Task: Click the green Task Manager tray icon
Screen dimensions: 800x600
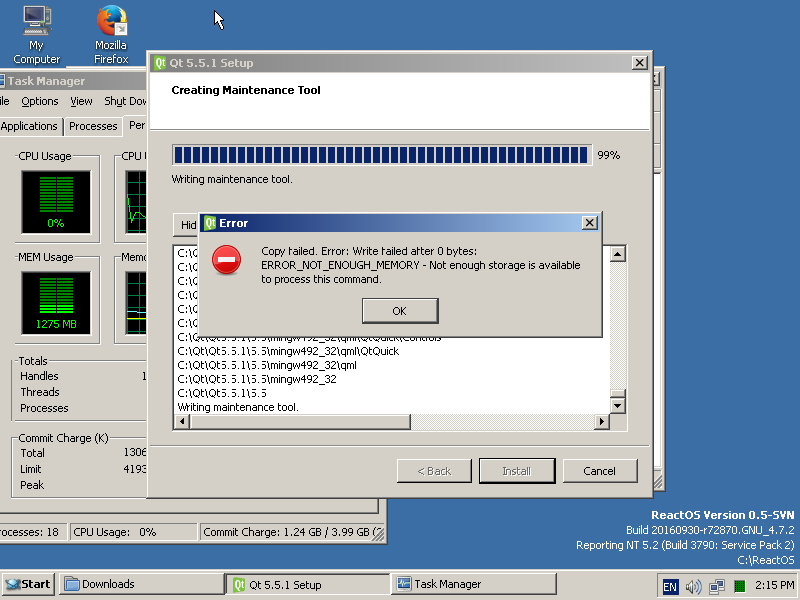Action: (x=739, y=586)
